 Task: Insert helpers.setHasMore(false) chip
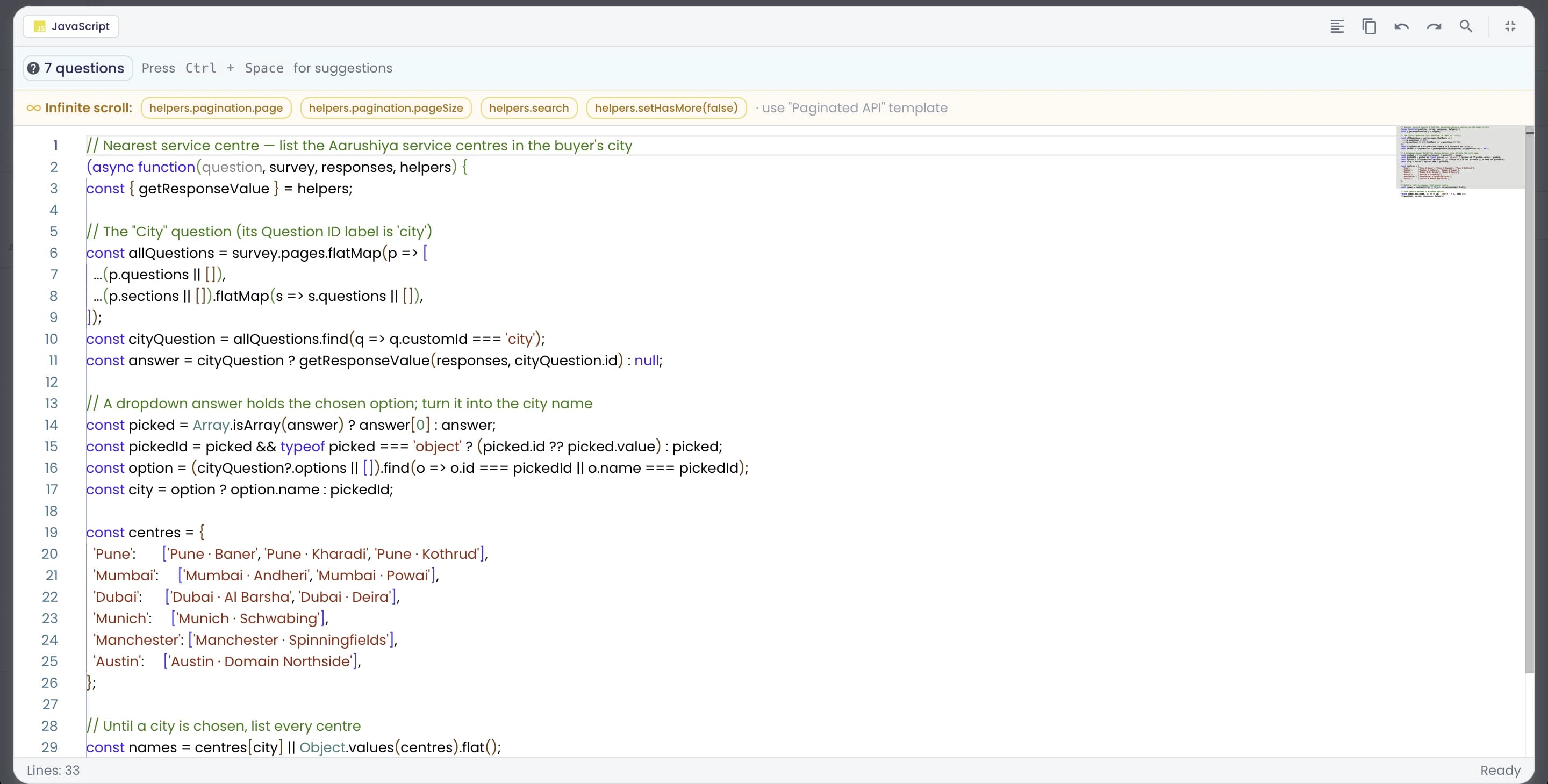[666, 108]
